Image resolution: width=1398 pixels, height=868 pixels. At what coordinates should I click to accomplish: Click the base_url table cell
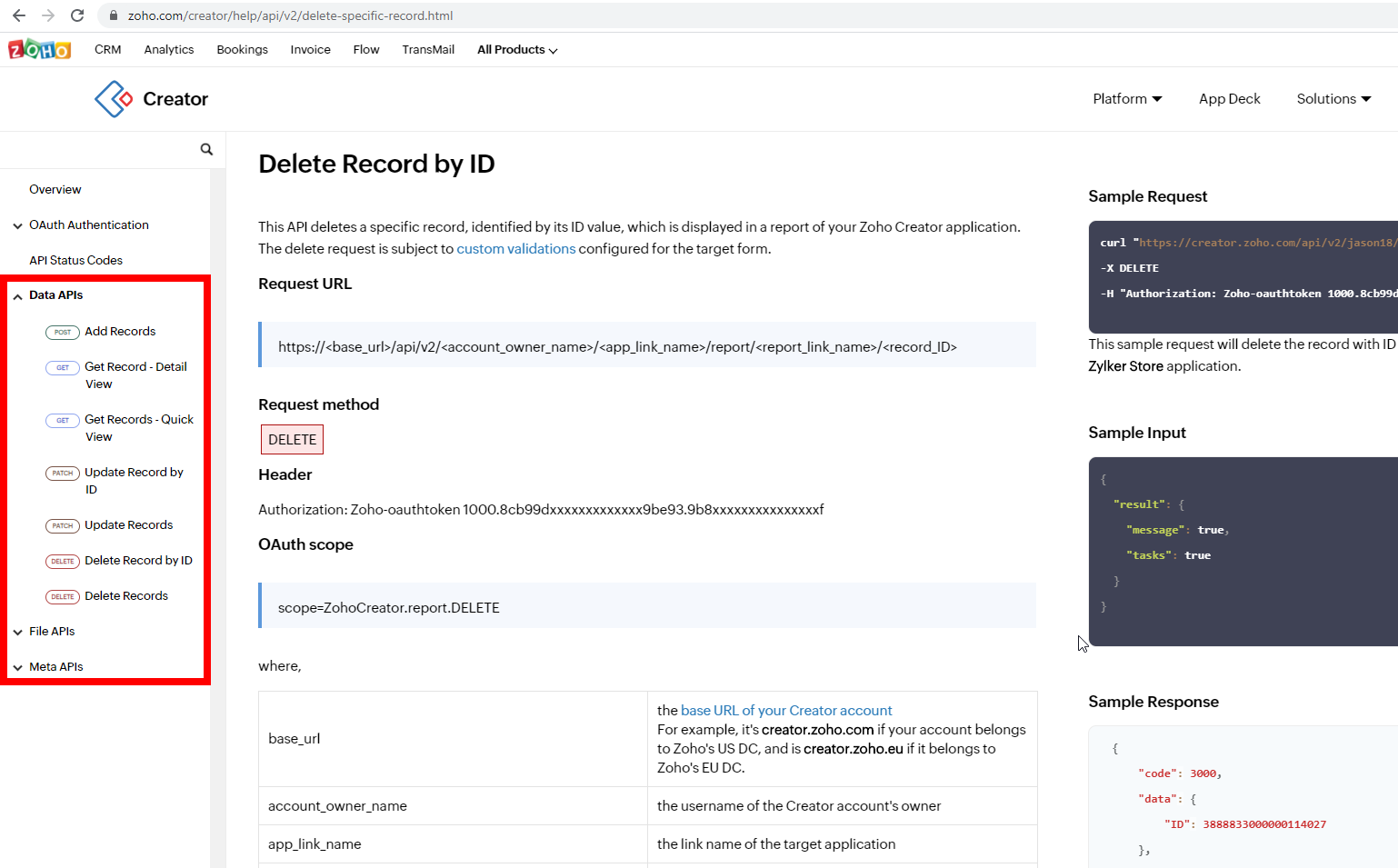(x=453, y=739)
